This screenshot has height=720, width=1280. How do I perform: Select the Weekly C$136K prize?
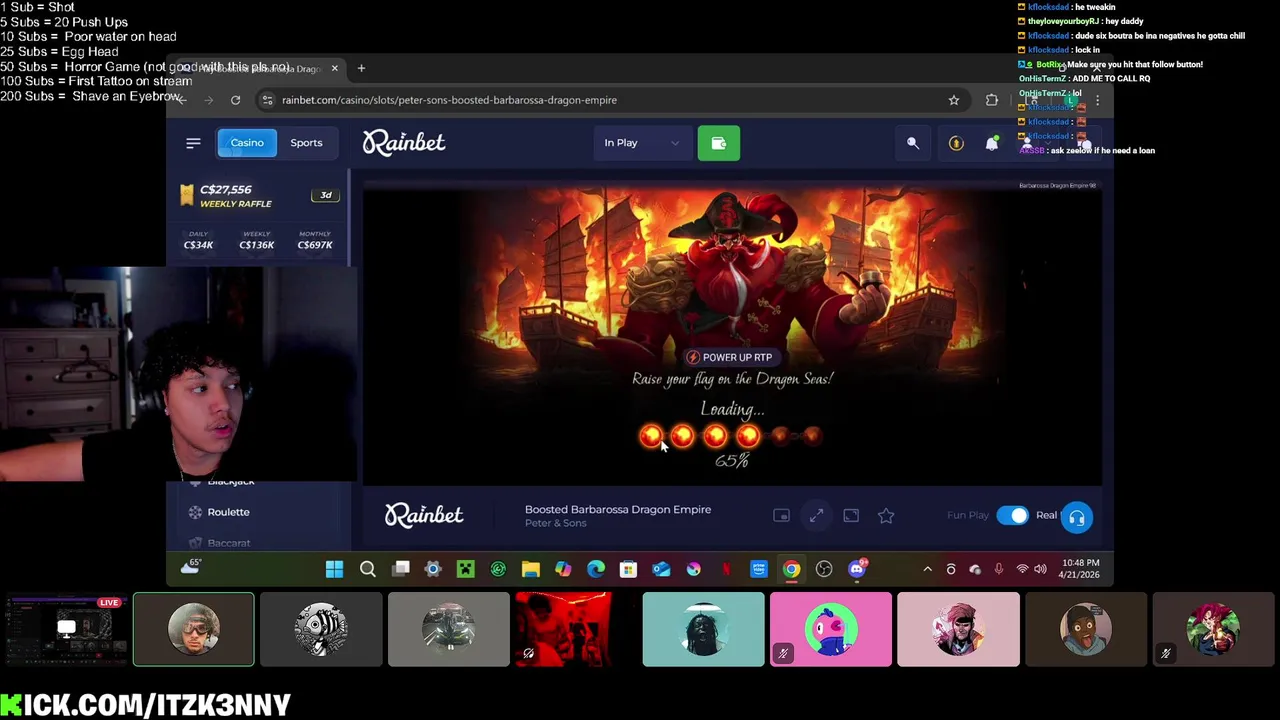256,240
